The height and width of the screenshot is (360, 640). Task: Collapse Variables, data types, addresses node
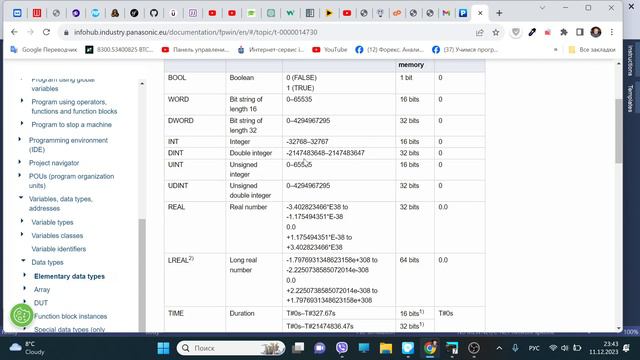coord(20,198)
